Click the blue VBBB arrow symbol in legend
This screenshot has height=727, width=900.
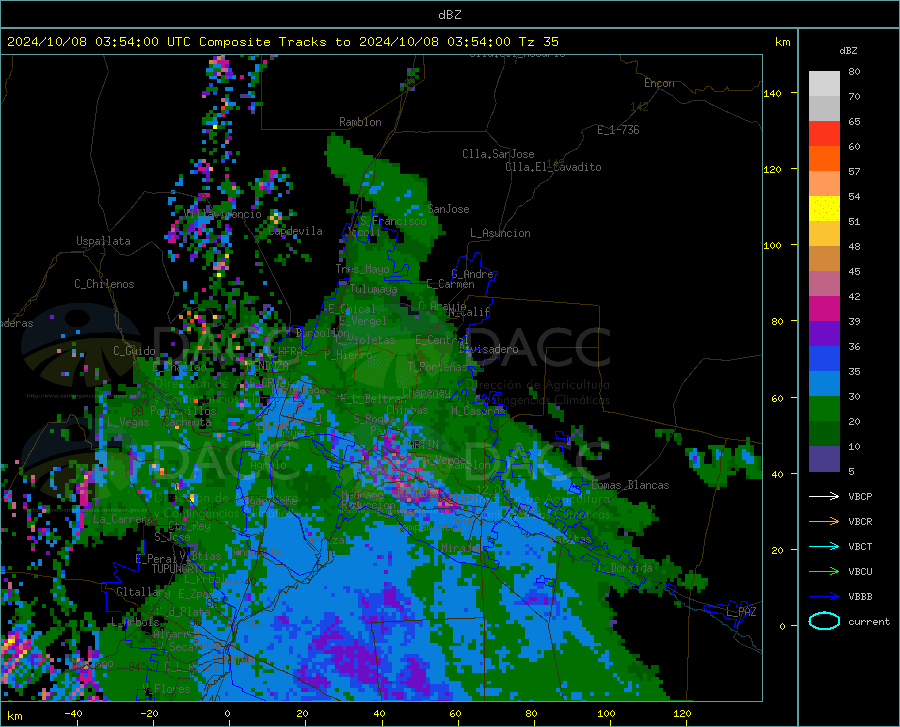(824, 596)
